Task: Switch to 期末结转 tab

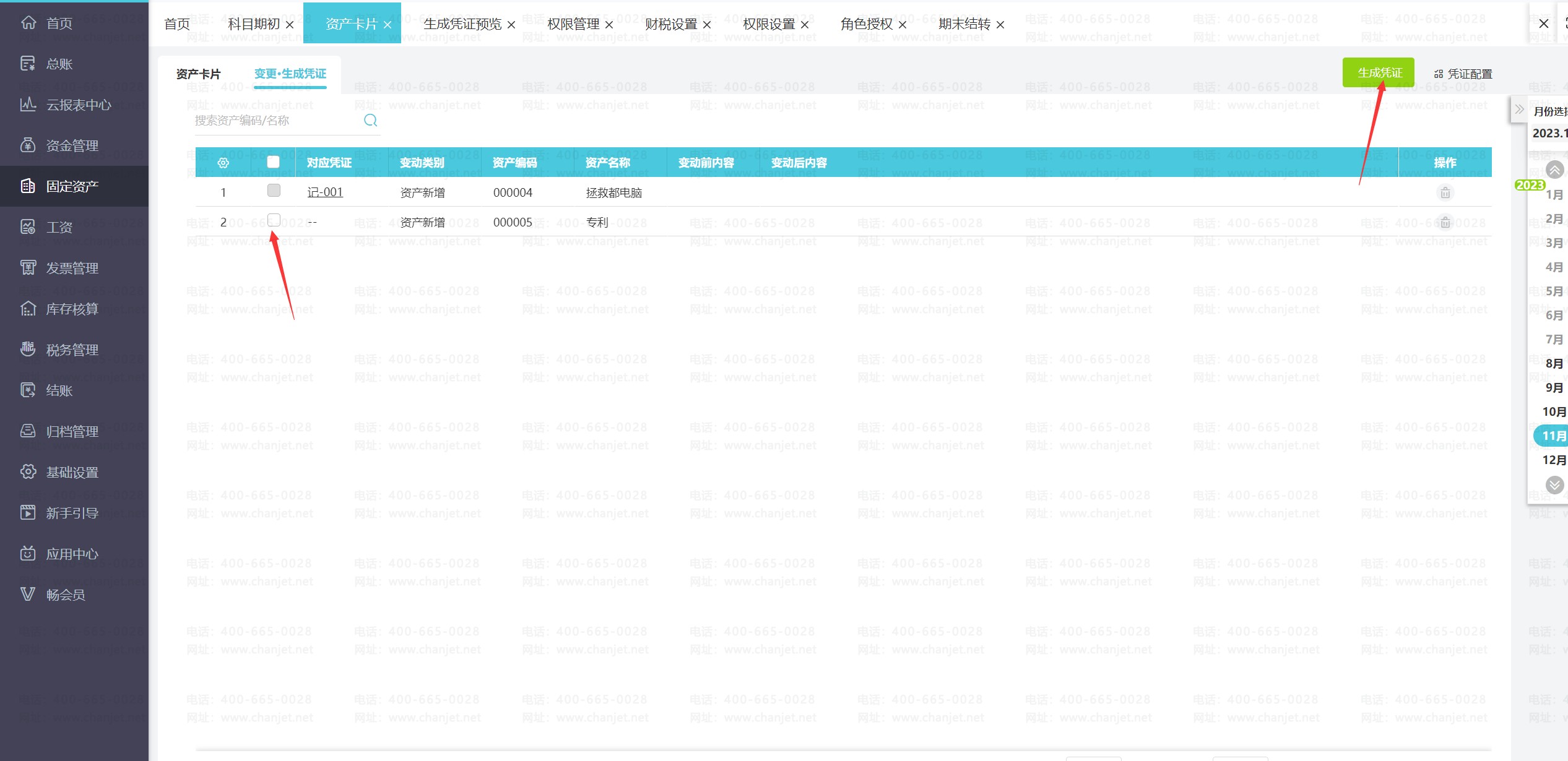Action: (x=964, y=24)
